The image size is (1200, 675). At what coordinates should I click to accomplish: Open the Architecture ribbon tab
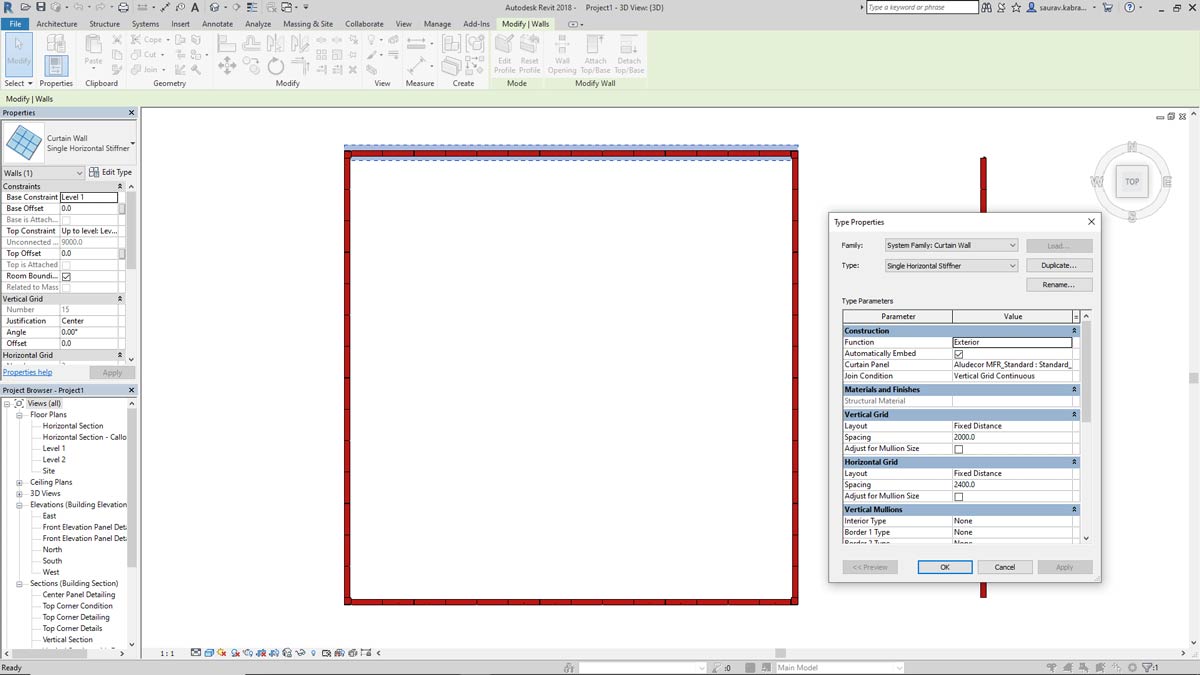(57, 24)
